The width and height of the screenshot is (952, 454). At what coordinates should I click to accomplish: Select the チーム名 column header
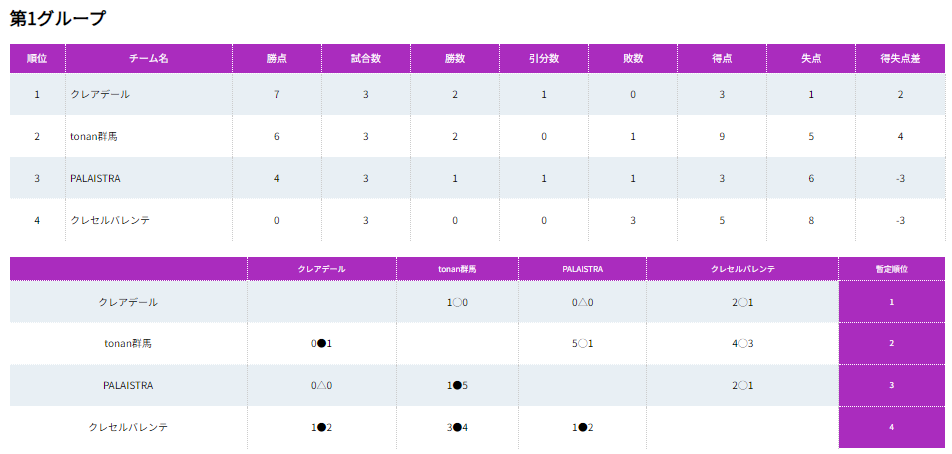(x=149, y=59)
